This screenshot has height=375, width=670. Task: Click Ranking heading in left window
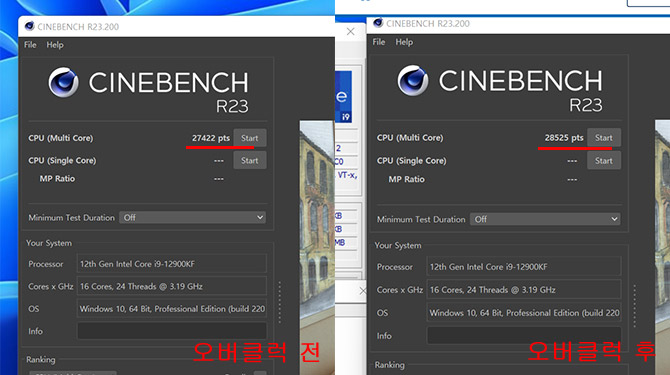(41, 360)
